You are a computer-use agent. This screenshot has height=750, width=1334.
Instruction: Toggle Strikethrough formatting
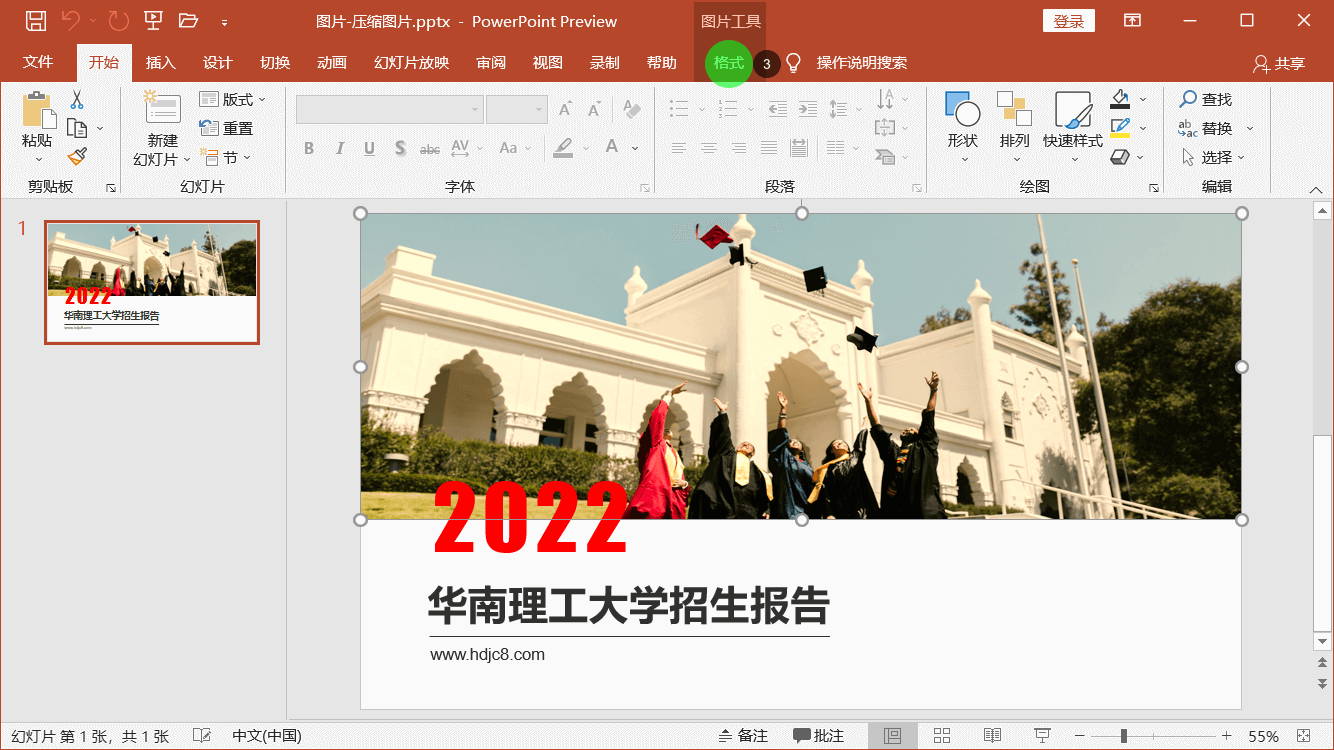(x=429, y=148)
